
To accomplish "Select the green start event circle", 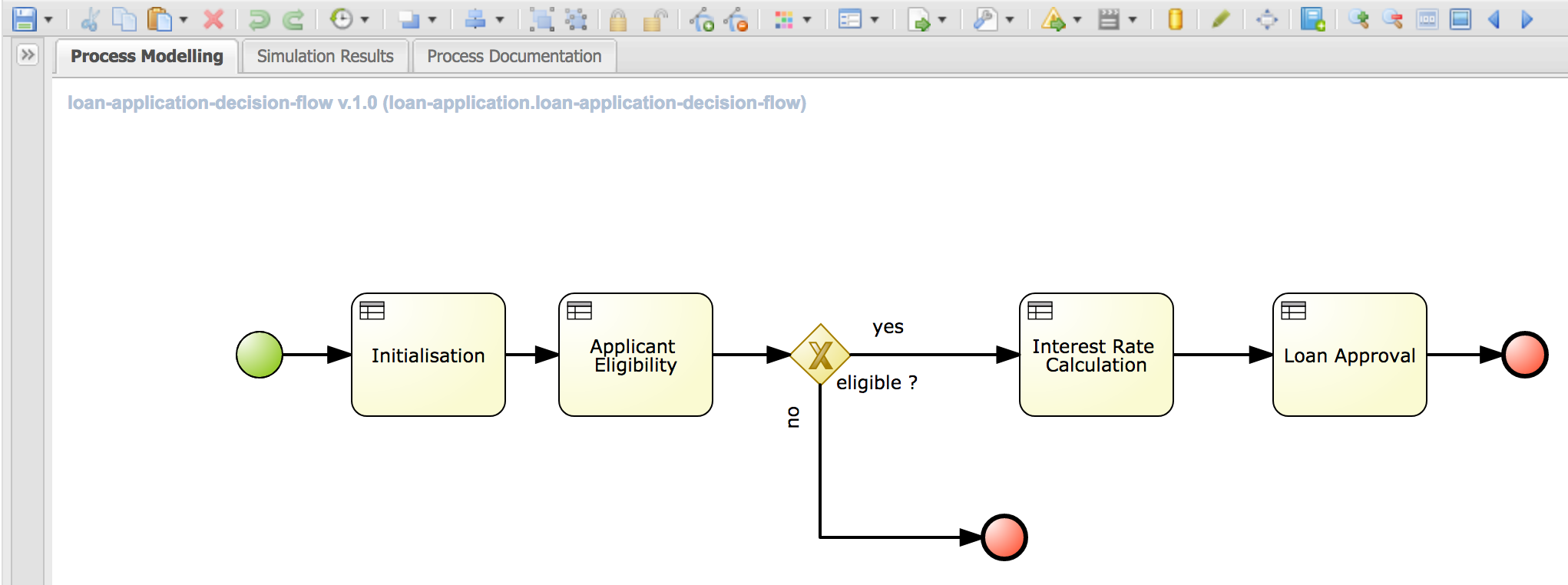I will pyautogui.click(x=260, y=355).
